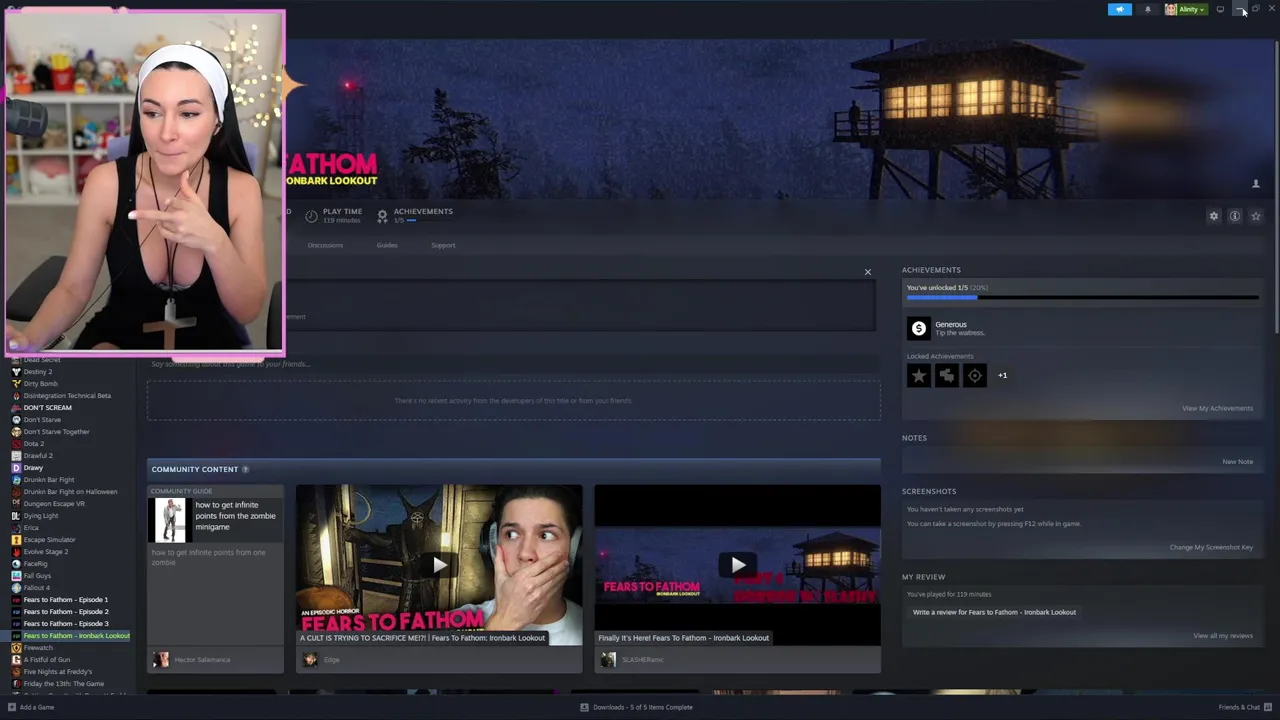Click the Dota 2 game icon
Image resolution: width=1280 pixels, height=720 pixels.
[16, 444]
